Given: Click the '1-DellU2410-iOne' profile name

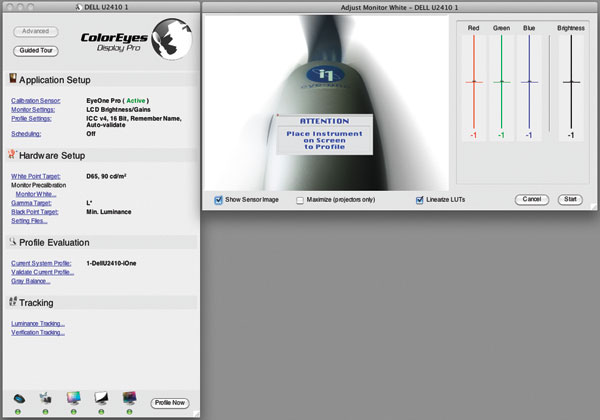Looking at the screenshot, I should point(111,264).
